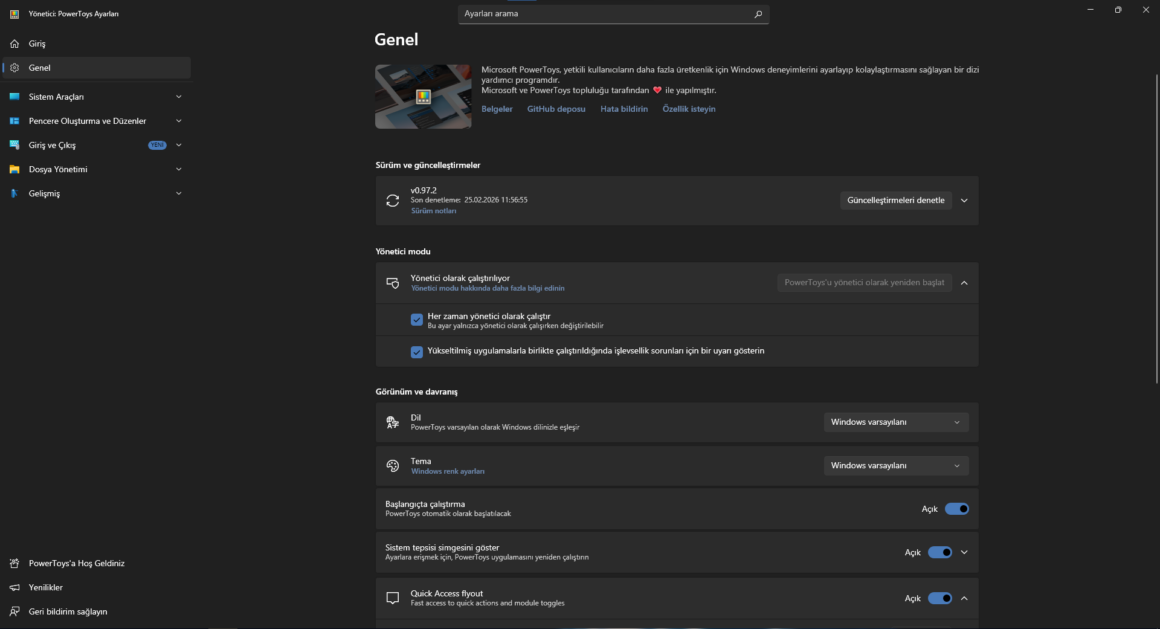
Task: Click the Dosya Yönetimi folder icon
Action: click(x=14, y=169)
